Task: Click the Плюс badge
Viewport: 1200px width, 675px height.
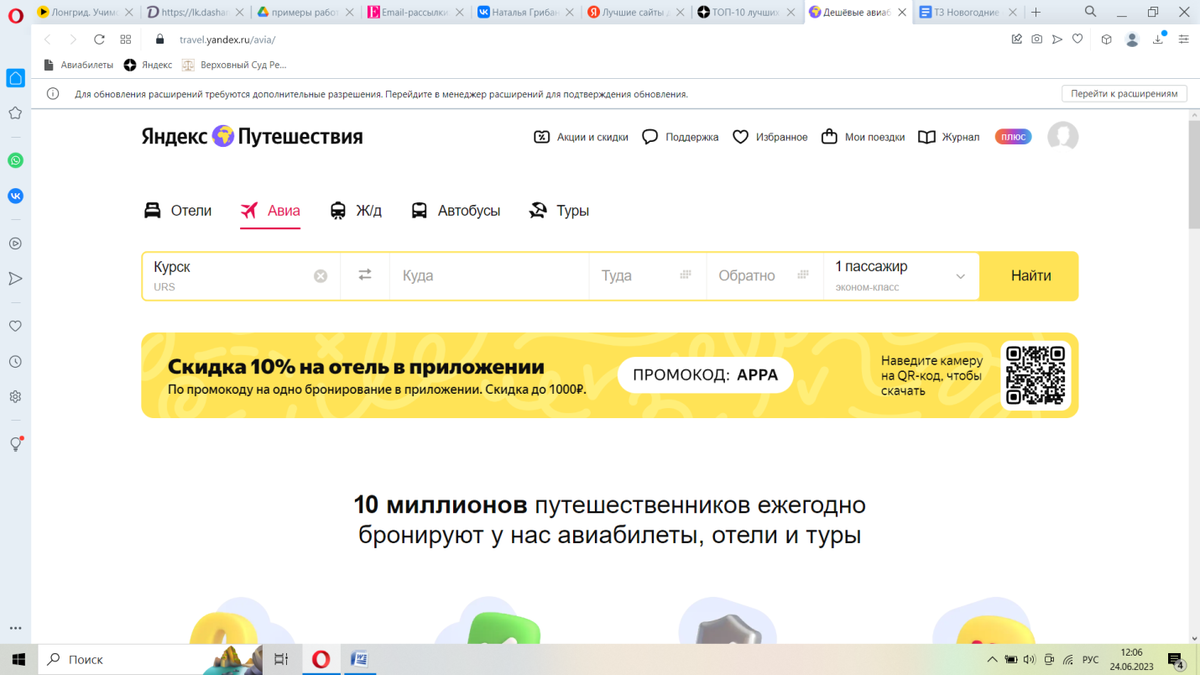Action: pos(1013,137)
